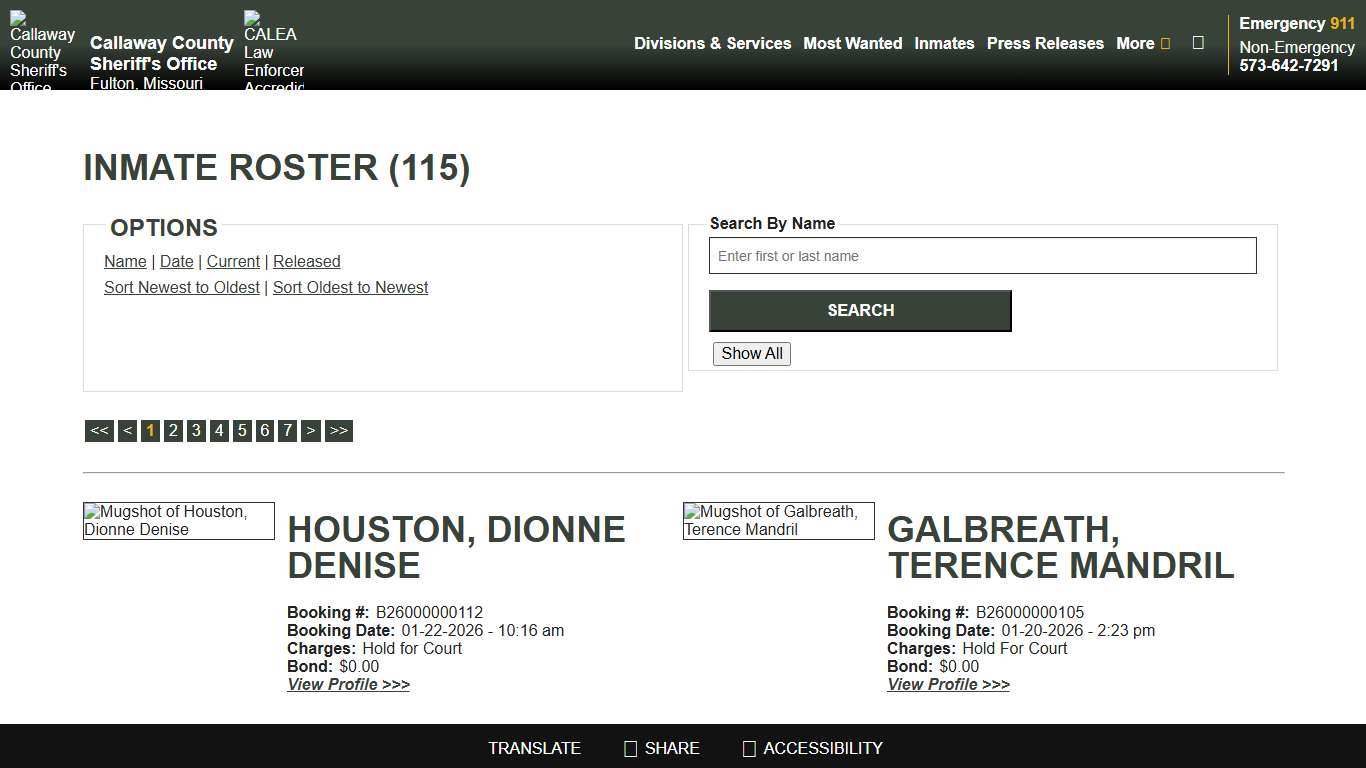Click the Share icon in the footer
The width and height of the screenshot is (1366, 768).
[x=630, y=748]
